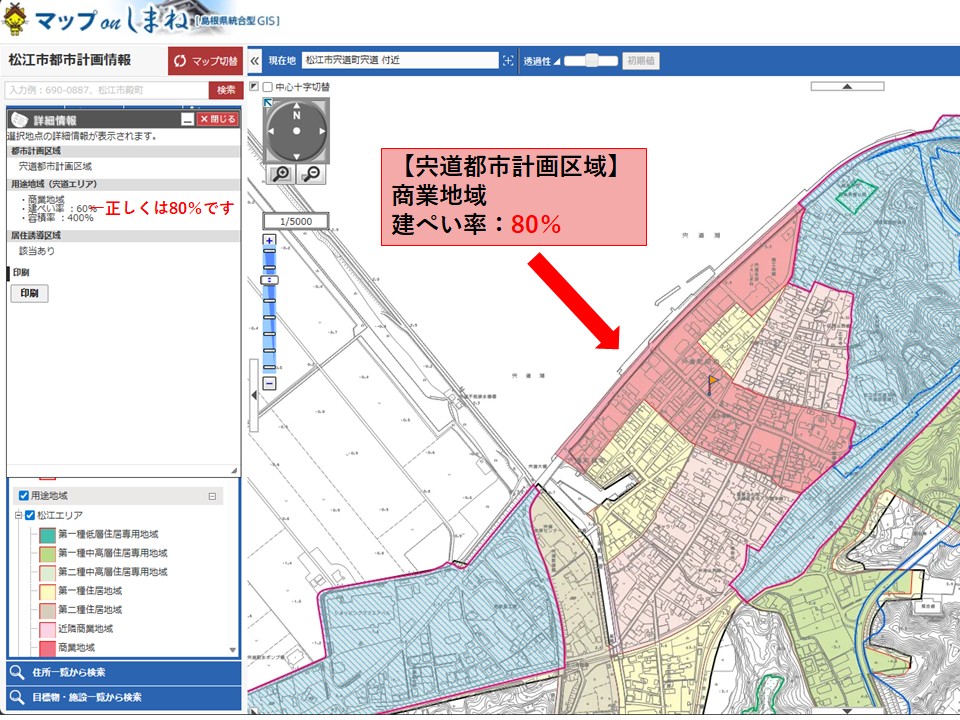The width and height of the screenshot is (960, 720).
Task: Open 目標物・施設一覧から検索 landmark search
Action: pyautogui.click(x=124, y=697)
